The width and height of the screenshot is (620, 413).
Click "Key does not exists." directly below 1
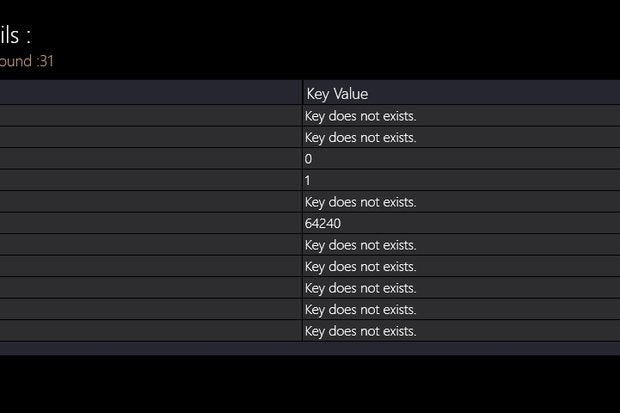[x=461, y=202]
